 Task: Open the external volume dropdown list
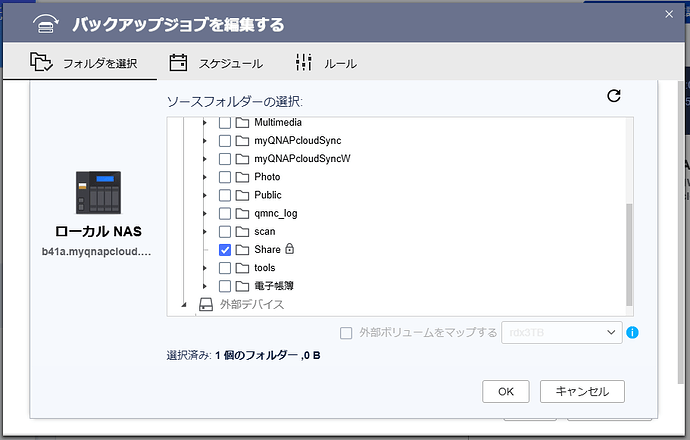tap(561, 333)
